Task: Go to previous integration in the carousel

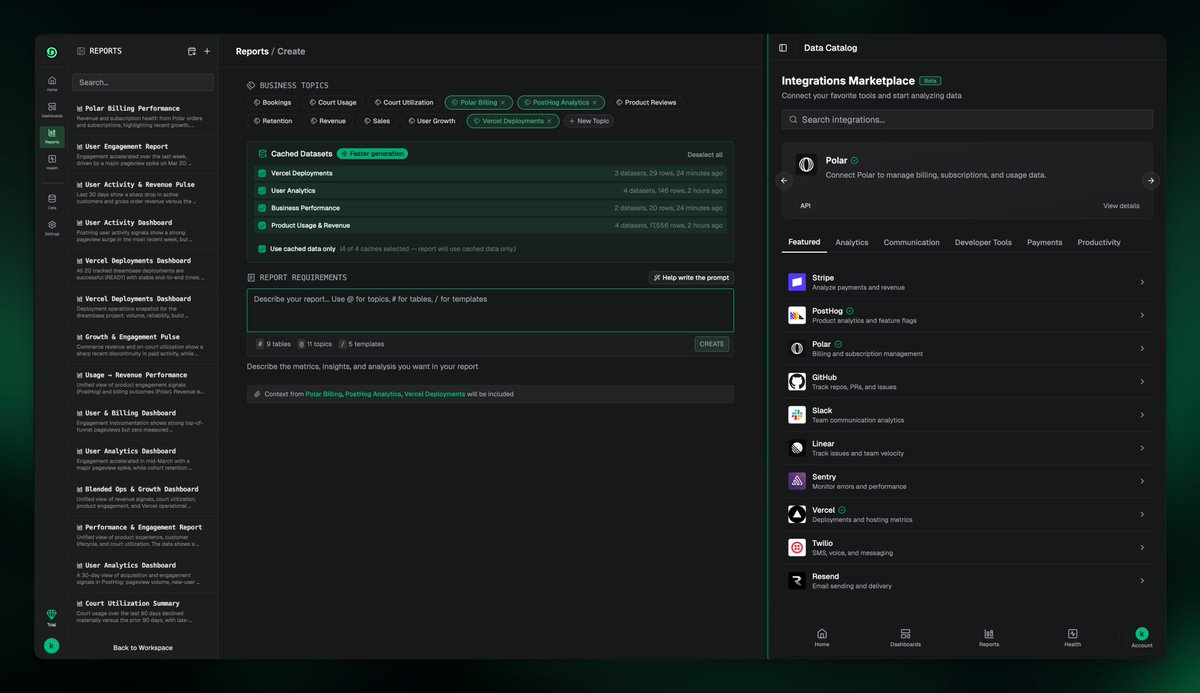Action: (784, 181)
